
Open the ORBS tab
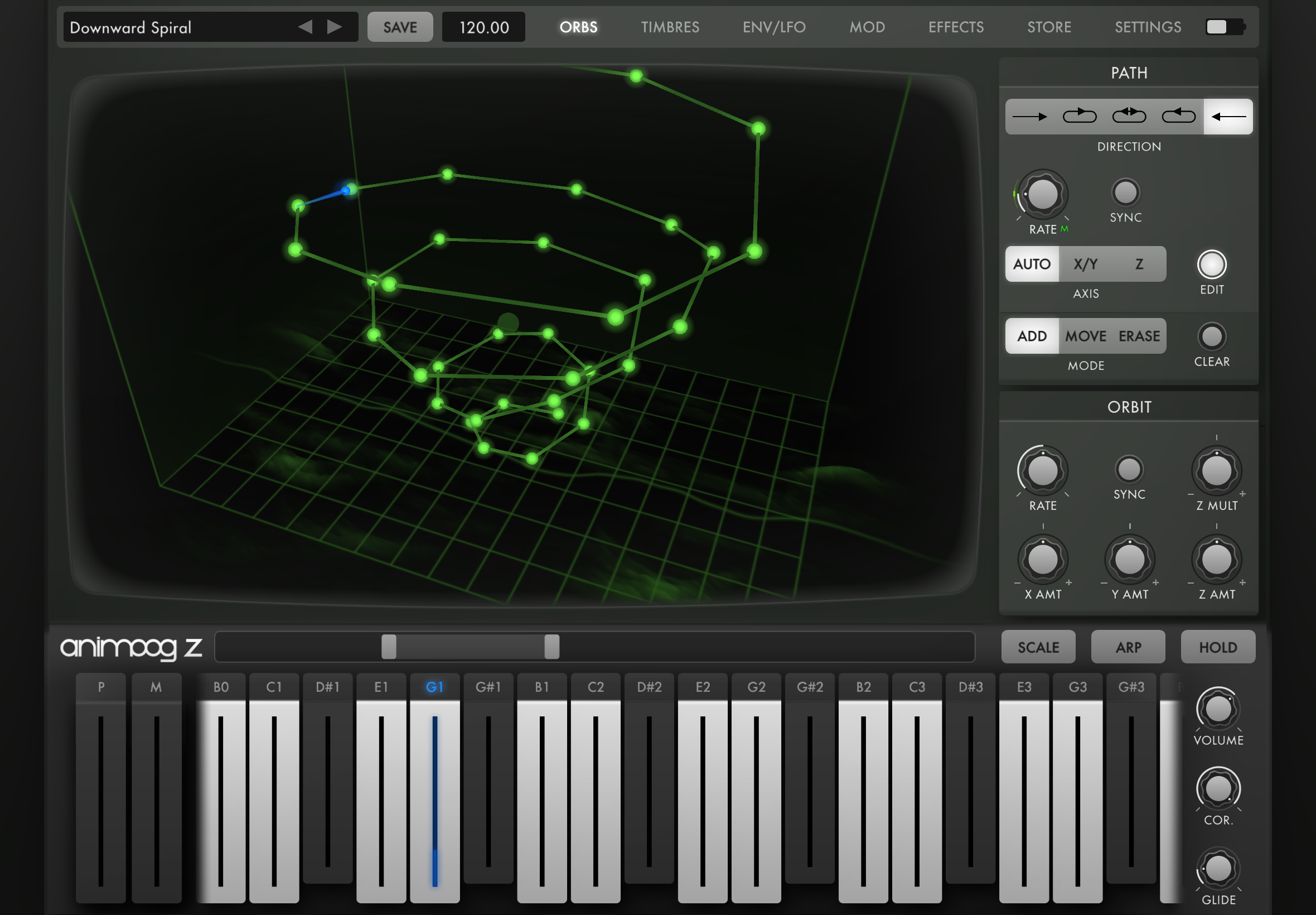pyautogui.click(x=578, y=27)
